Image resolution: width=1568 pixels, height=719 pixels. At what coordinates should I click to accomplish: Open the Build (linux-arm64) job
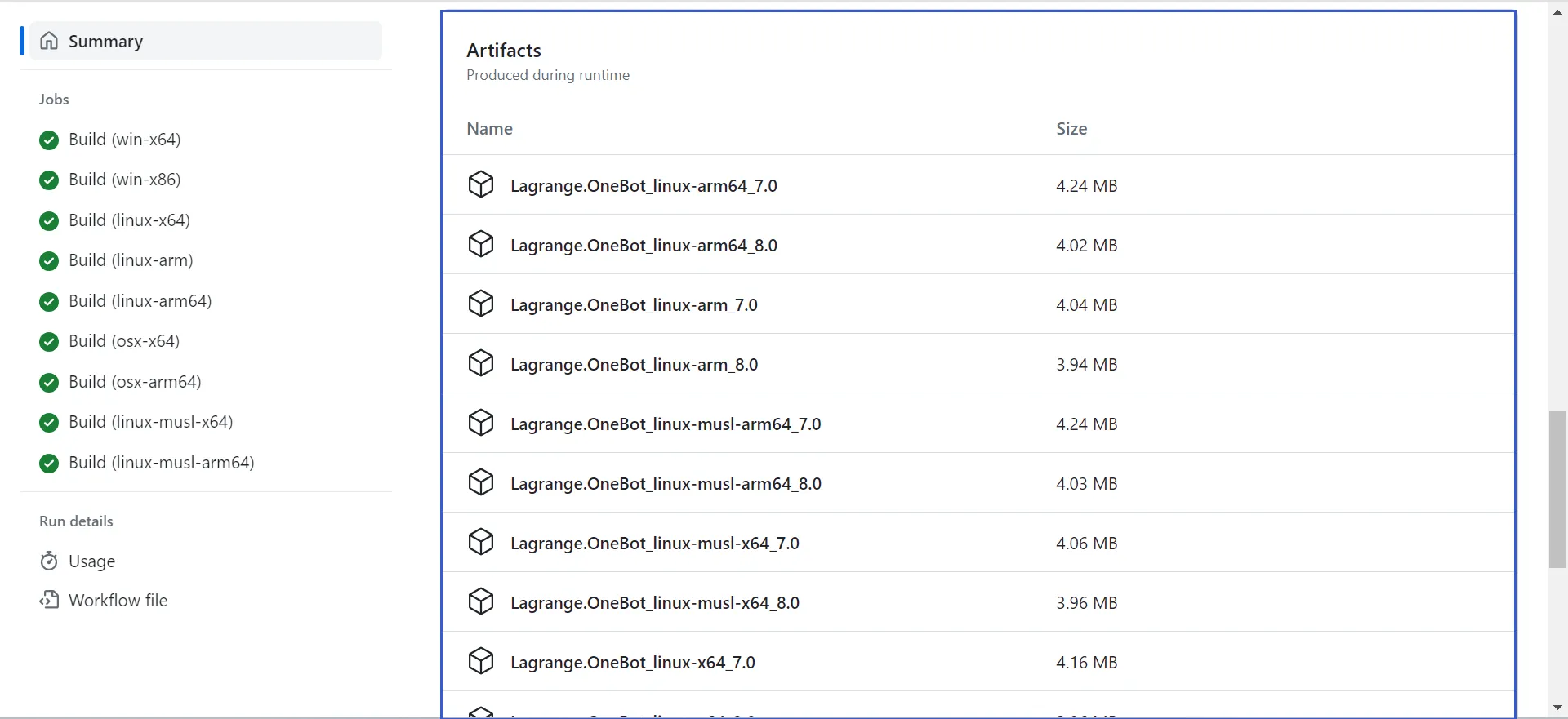pyautogui.click(x=140, y=301)
